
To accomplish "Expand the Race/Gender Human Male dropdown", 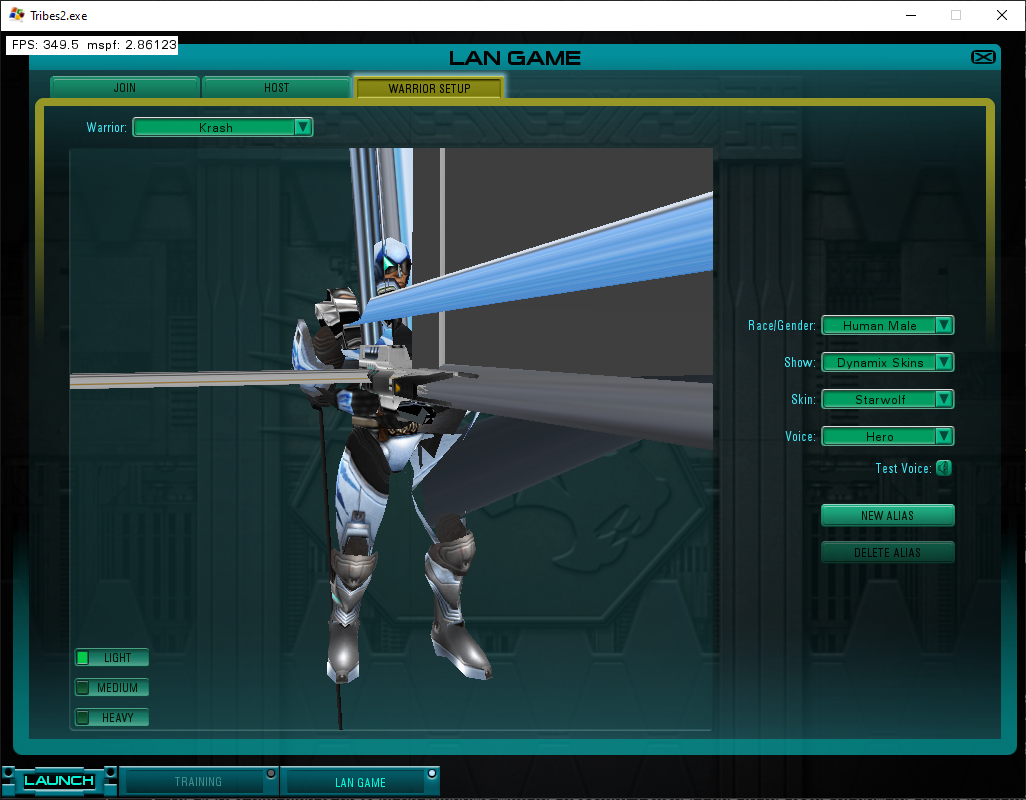I will coord(888,325).
